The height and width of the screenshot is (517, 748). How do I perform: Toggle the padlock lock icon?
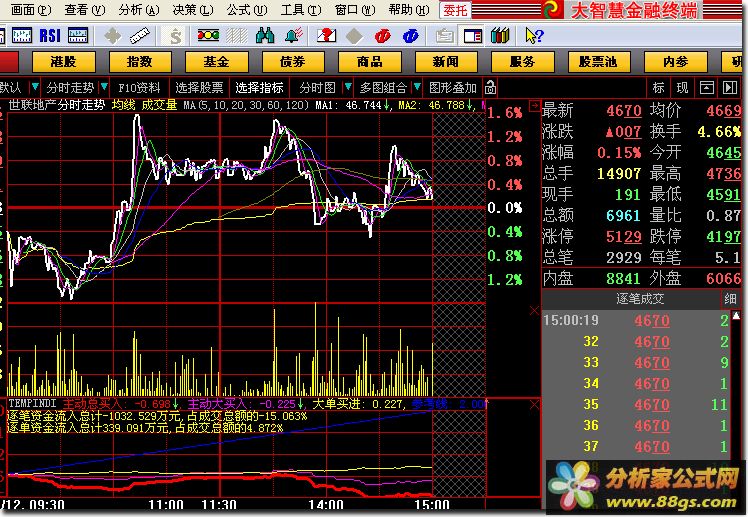click(x=490, y=88)
